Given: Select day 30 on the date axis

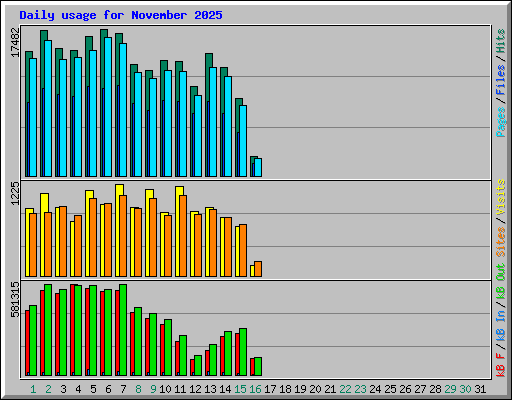Looking at the screenshot, I should (x=465, y=389).
